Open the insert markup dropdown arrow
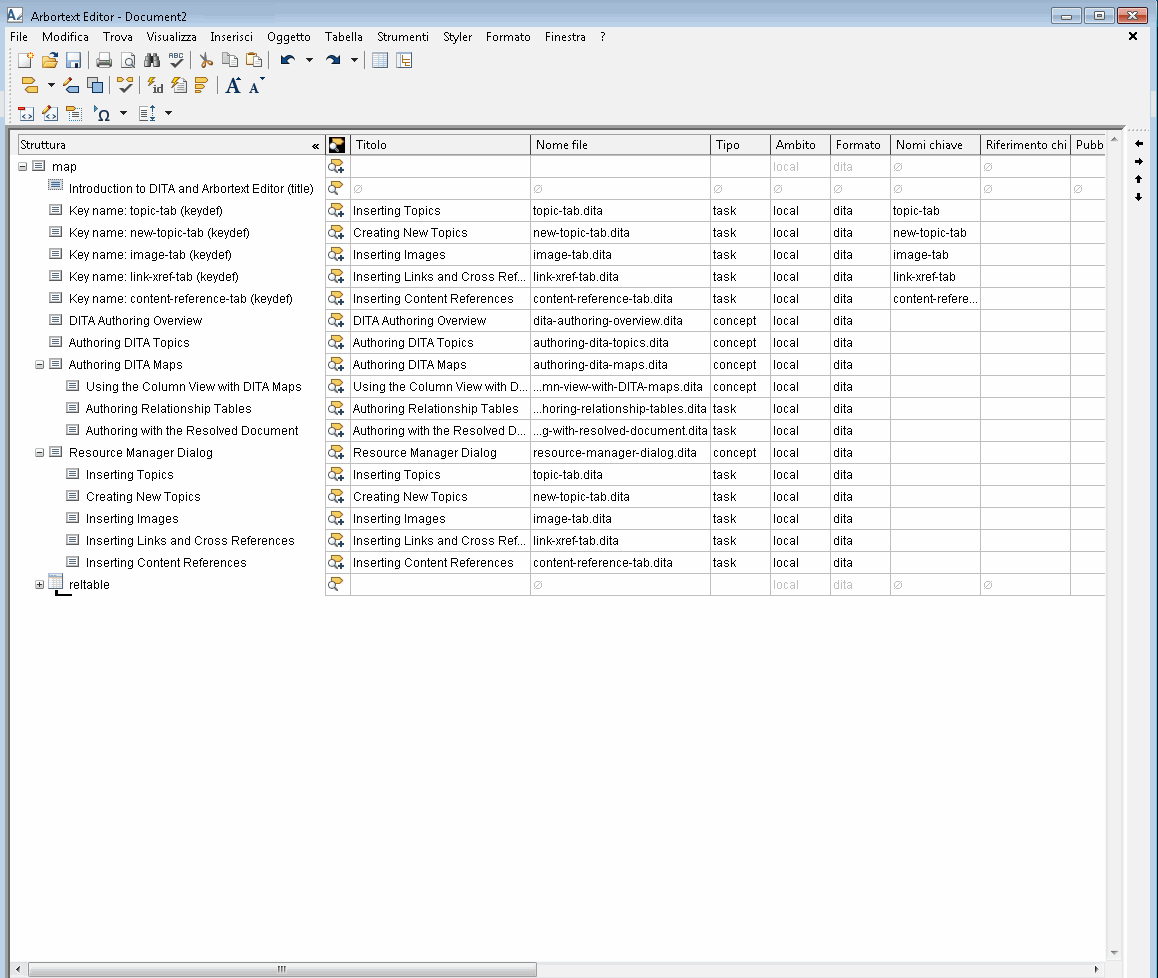Screen dimensions: 1158x978 pos(51,86)
